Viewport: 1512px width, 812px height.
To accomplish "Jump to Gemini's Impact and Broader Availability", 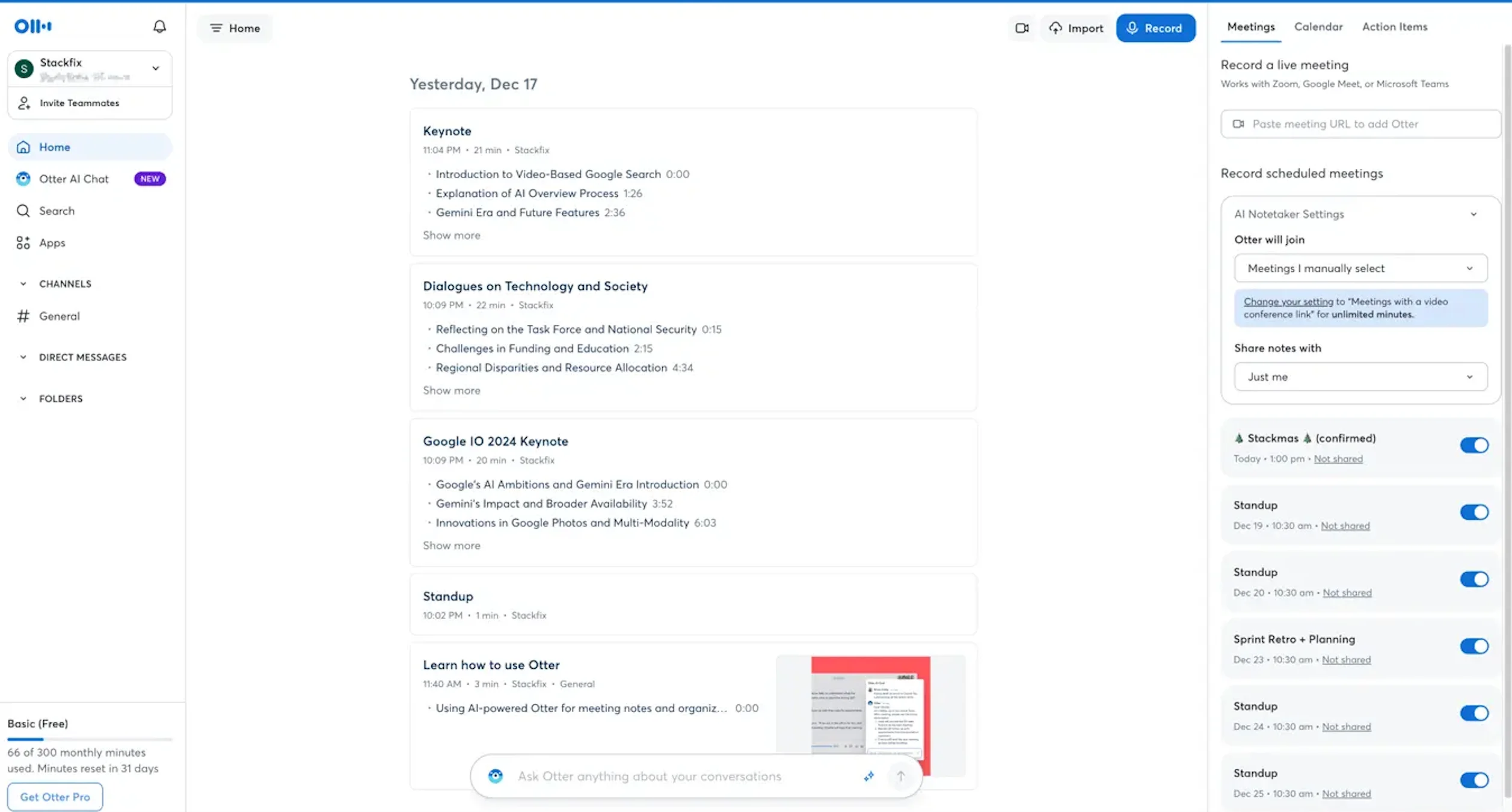I will [541, 503].
